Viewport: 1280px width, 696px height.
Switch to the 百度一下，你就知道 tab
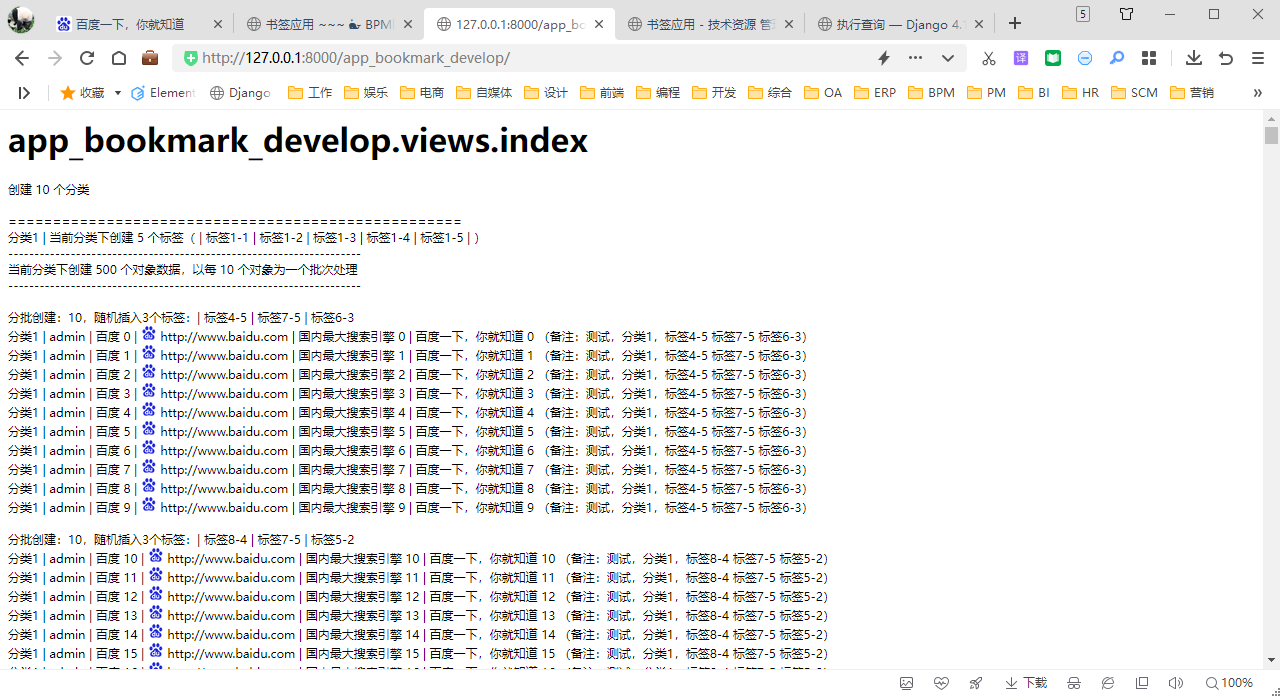pyautogui.click(x=138, y=24)
